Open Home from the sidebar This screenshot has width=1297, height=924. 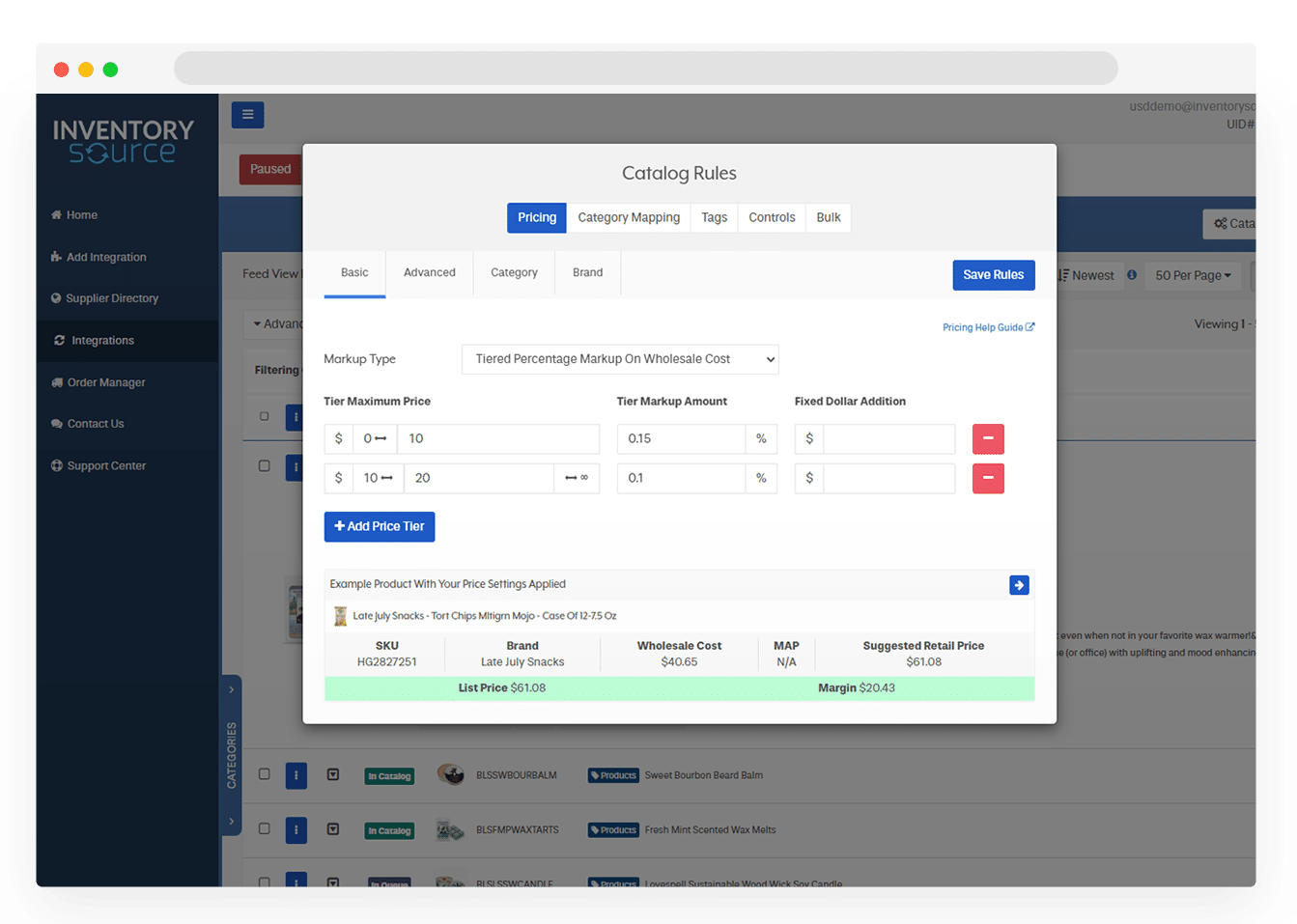pyautogui.click(x=81, y=215)
